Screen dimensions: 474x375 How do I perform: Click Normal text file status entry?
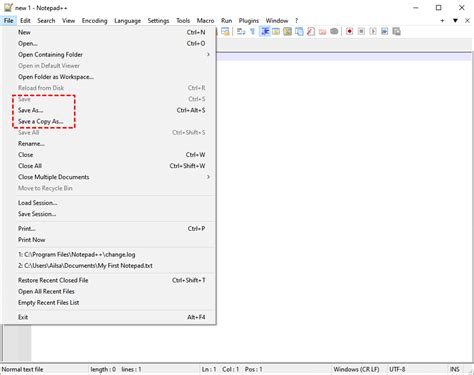22,369
